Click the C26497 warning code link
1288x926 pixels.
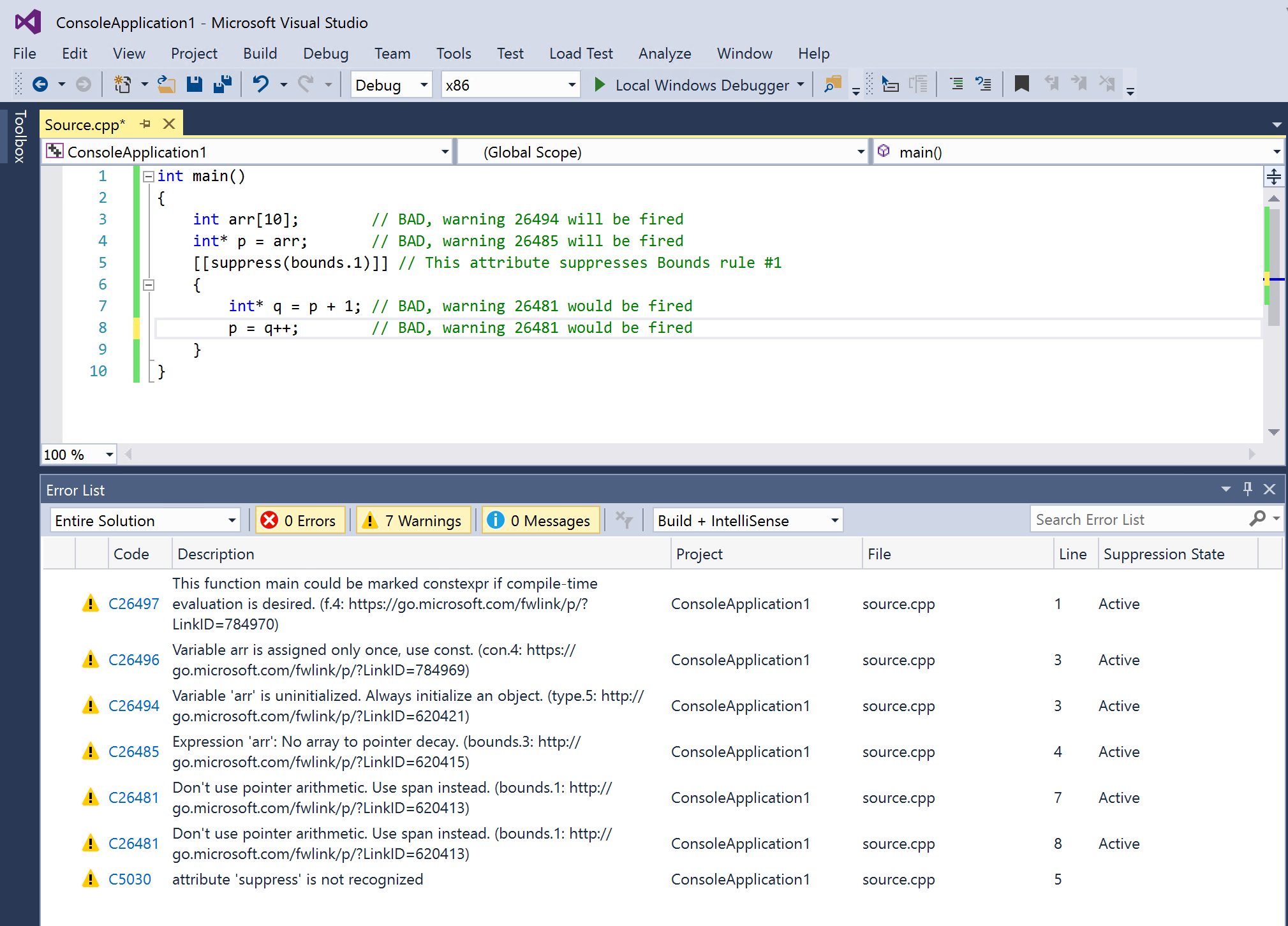point(133,603)
